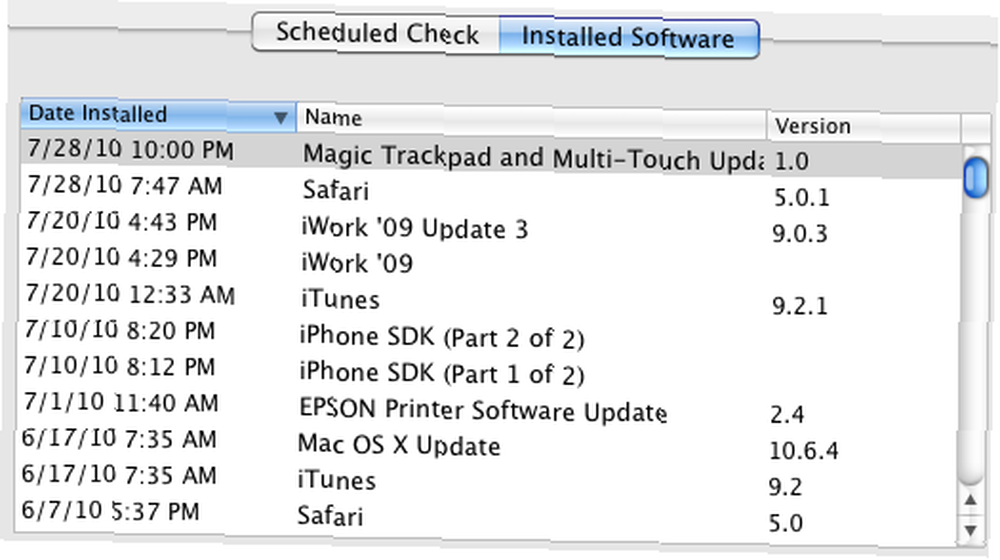This screenshot has height=560, width=1000.
Task: Click version value 2.4
Action: tap(787, 415)
